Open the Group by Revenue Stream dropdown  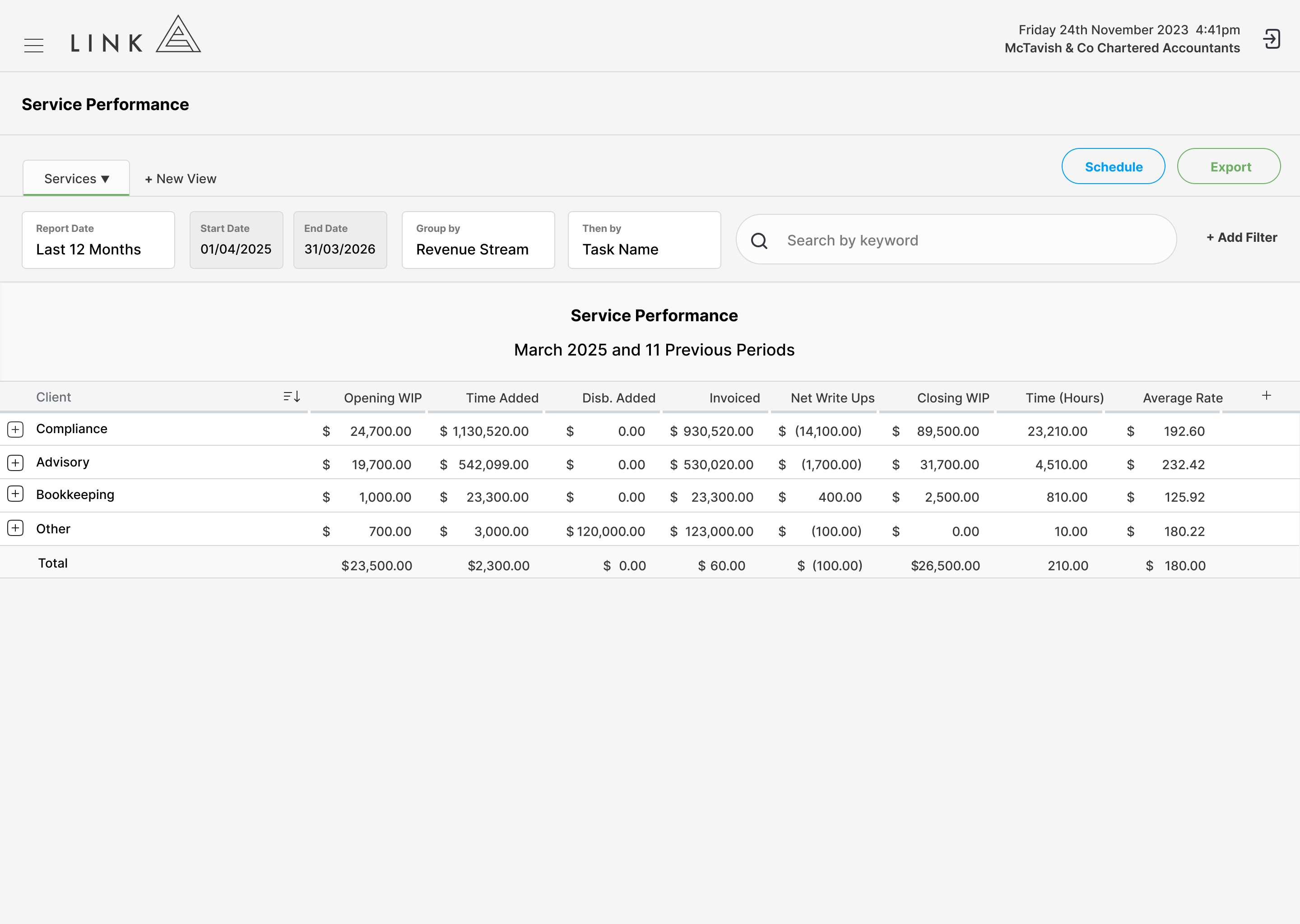tap(478, 240)
